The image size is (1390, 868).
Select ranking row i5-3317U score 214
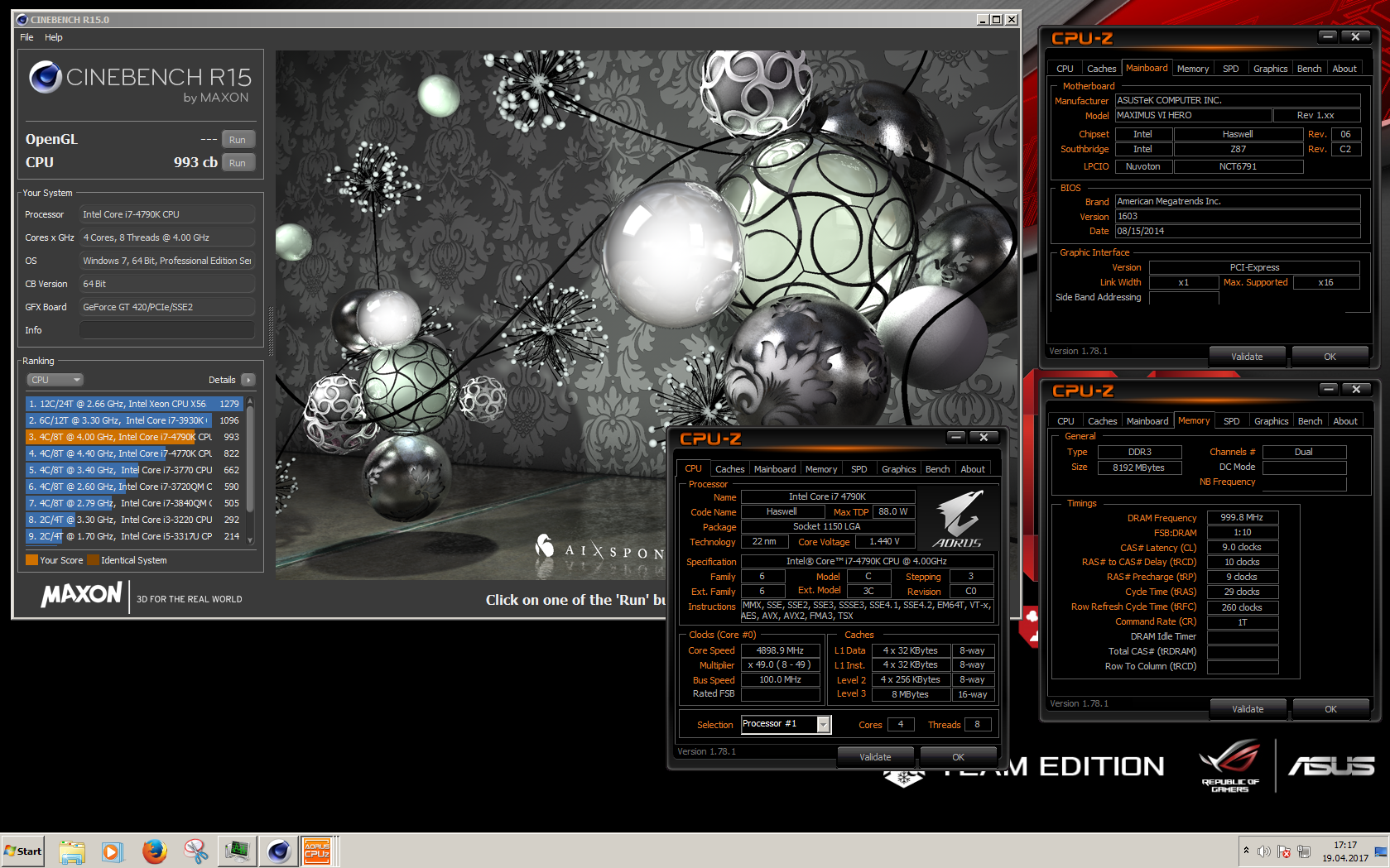134,536
